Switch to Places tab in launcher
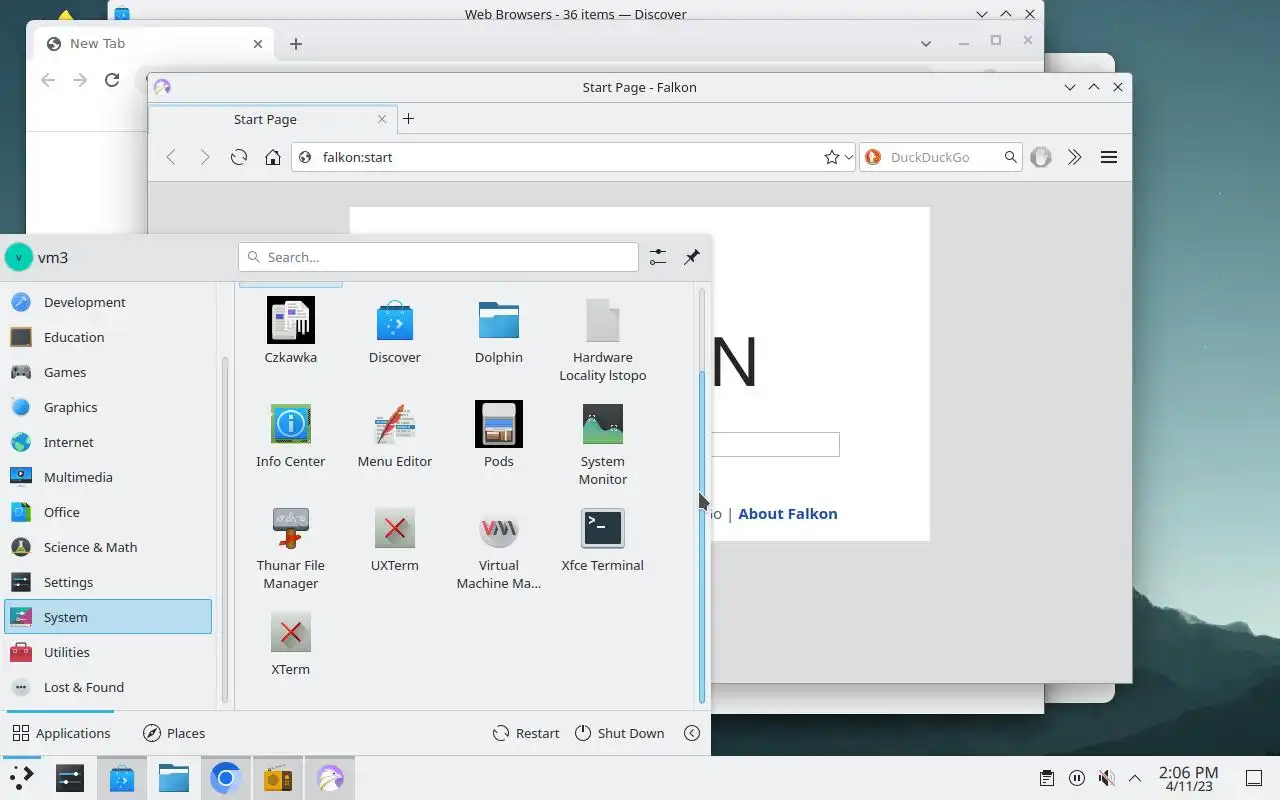 click(174, 733)
